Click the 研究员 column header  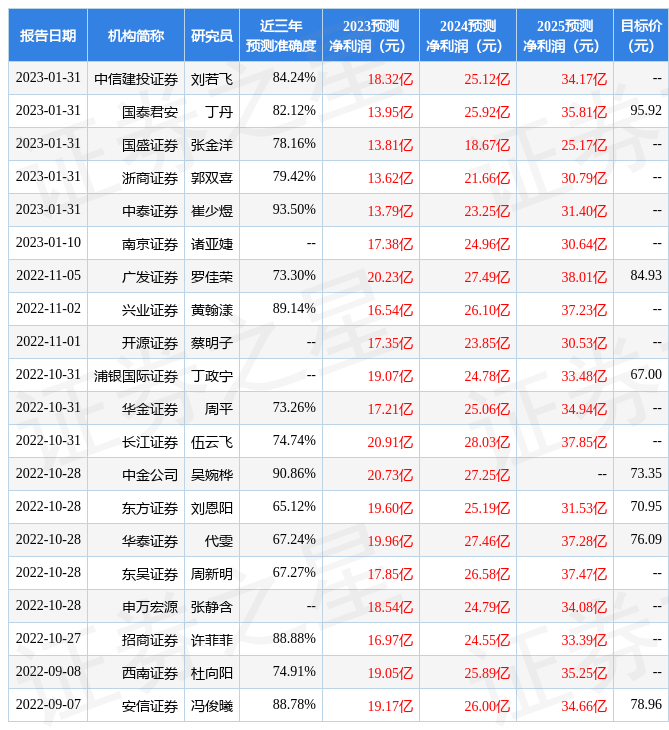212,35
